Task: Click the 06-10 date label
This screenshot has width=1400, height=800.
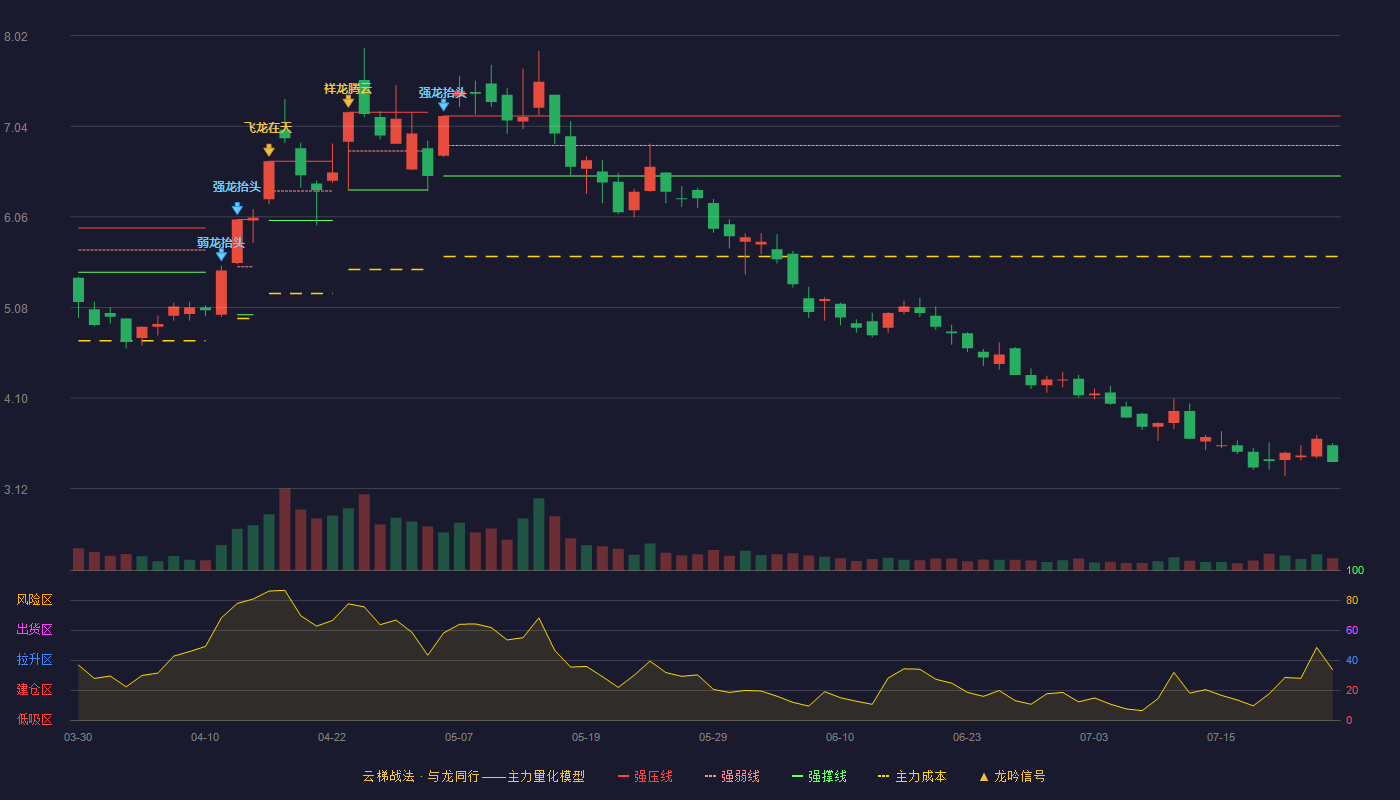Action: pos(840,737)
